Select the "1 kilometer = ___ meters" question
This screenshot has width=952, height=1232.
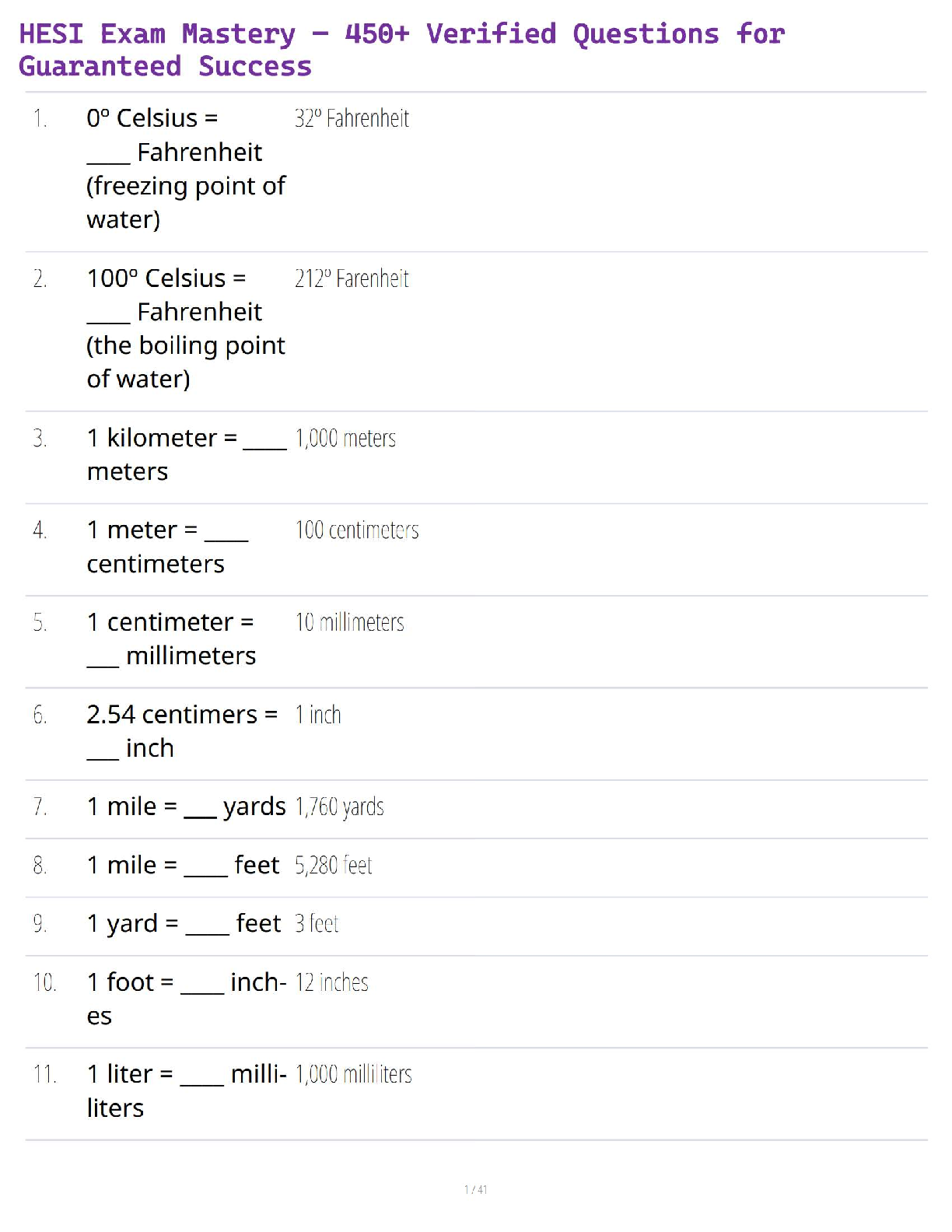tap(186, 455)
